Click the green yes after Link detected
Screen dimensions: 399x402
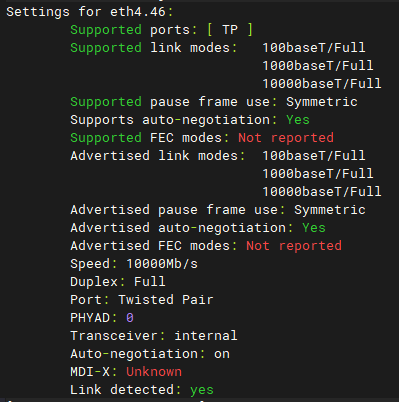(202, 390)
